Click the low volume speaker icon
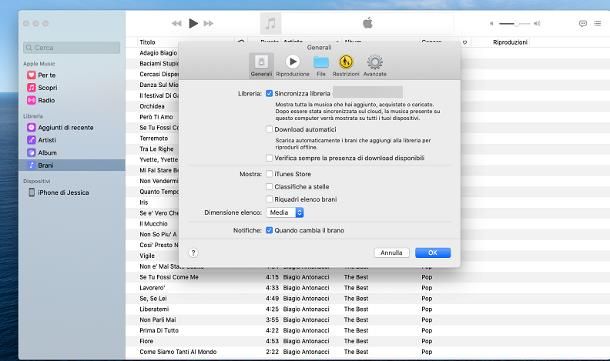The height and width of the screenshot is (361, 610). pos(492,24)
